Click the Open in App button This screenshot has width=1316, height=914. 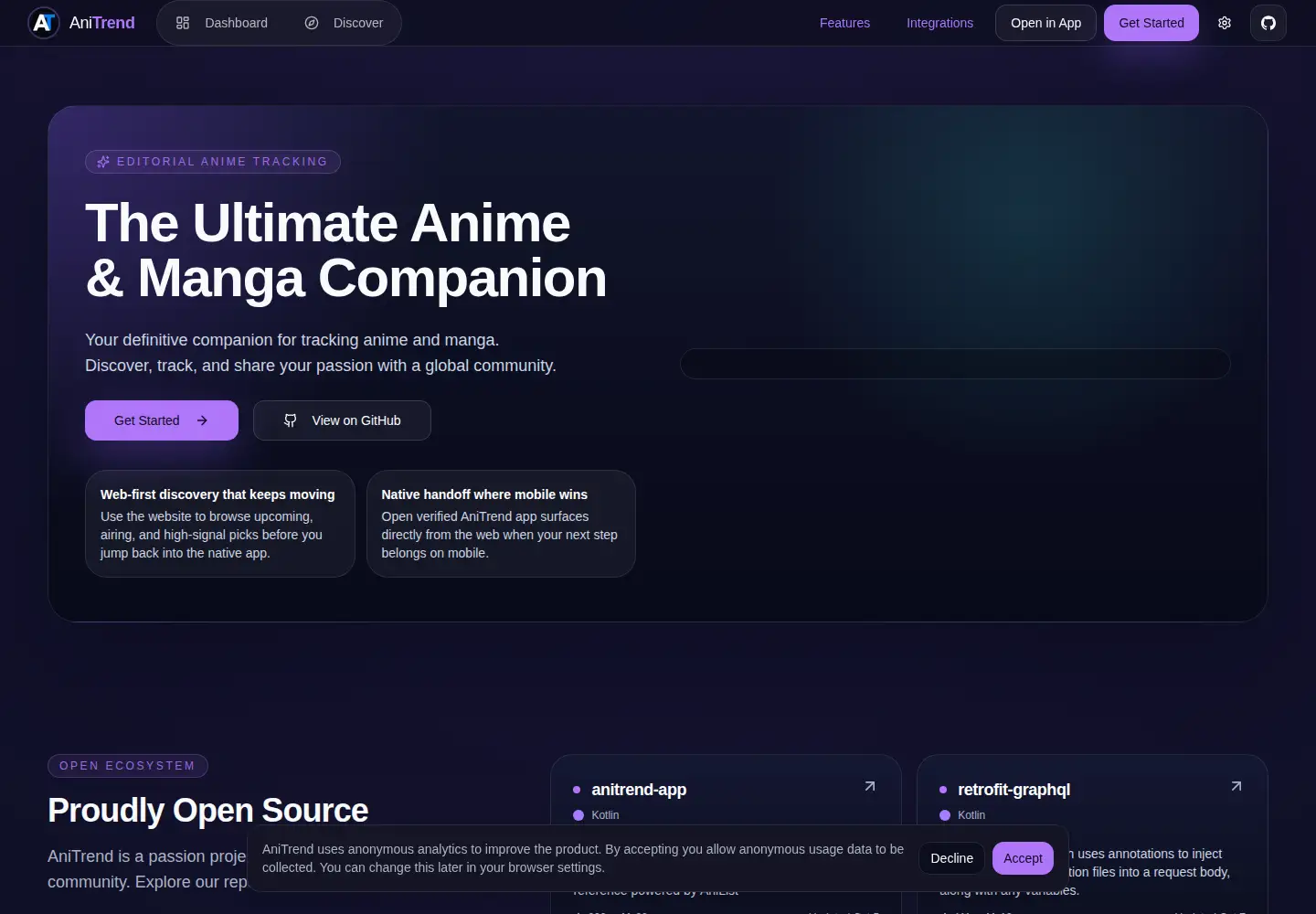pos(1046,23)
